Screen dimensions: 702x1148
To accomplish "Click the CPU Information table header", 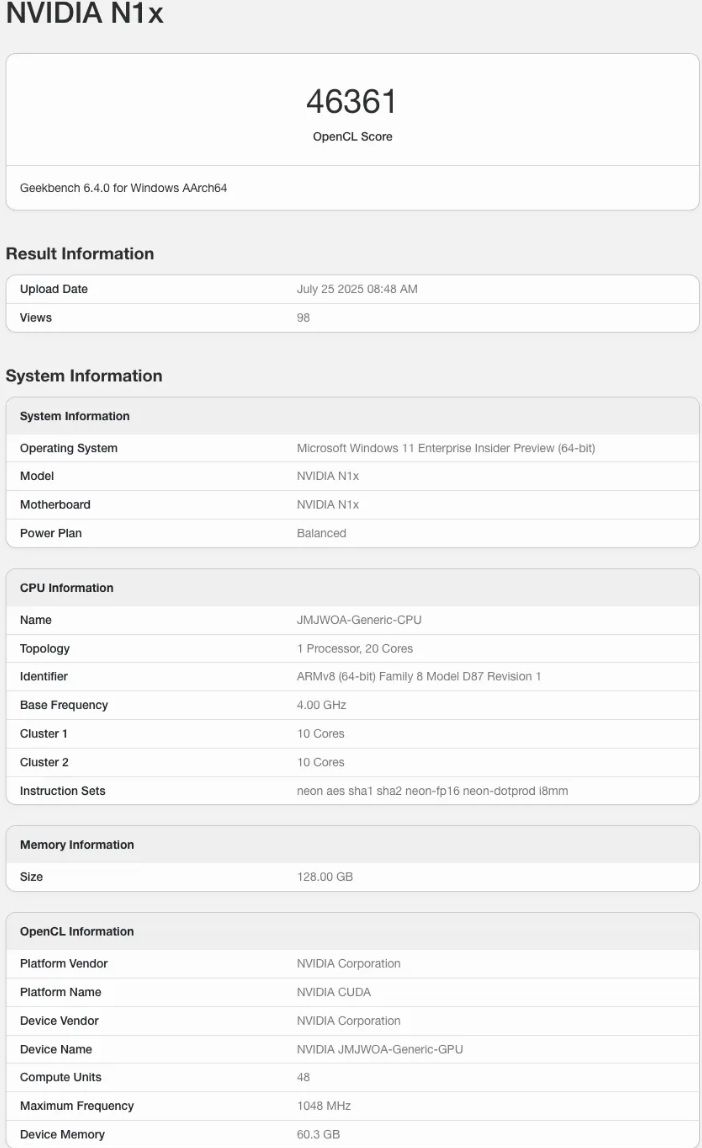I will click(67, 588).
